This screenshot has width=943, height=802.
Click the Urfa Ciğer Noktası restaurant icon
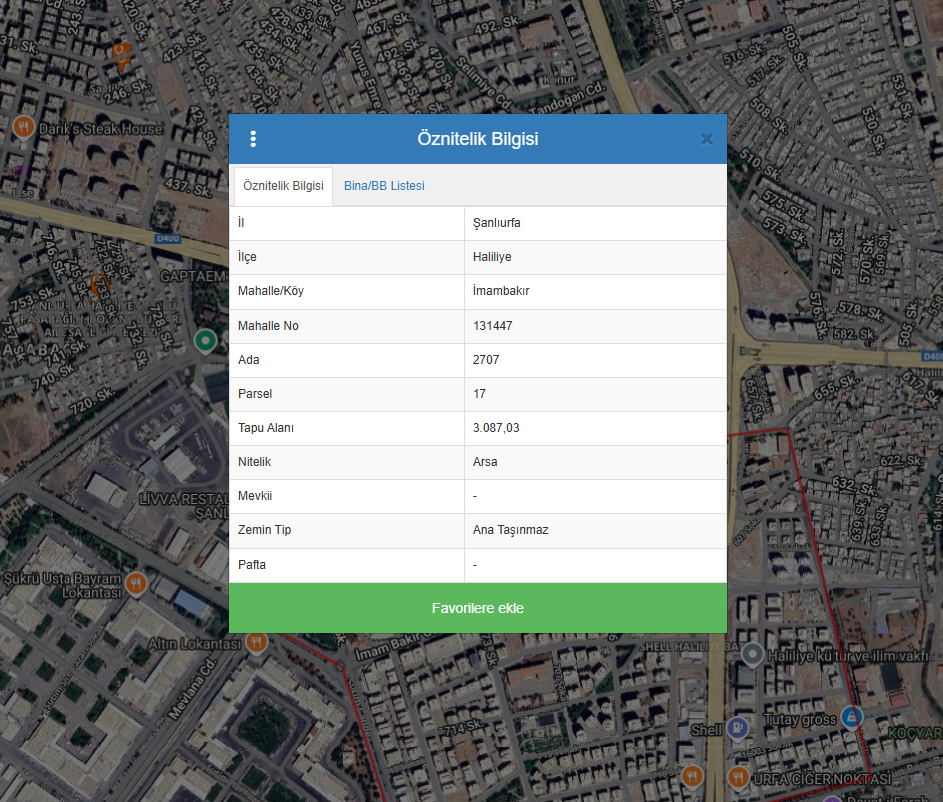[738, 777]
